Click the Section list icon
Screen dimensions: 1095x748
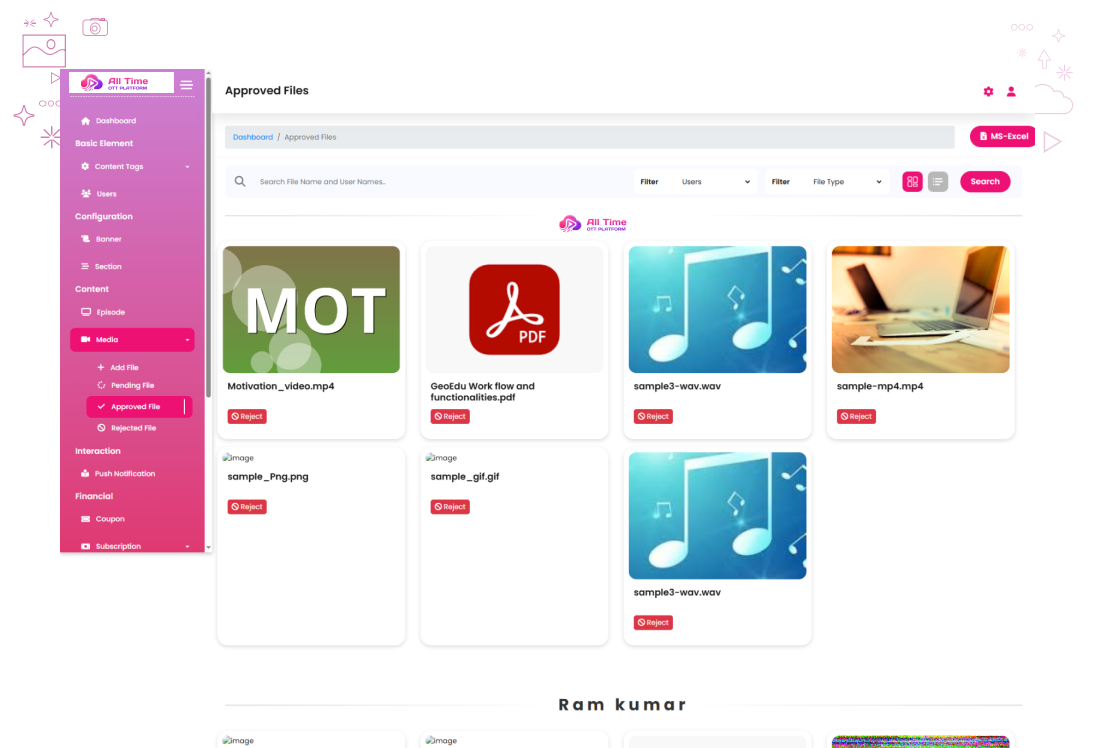point(84,266)
